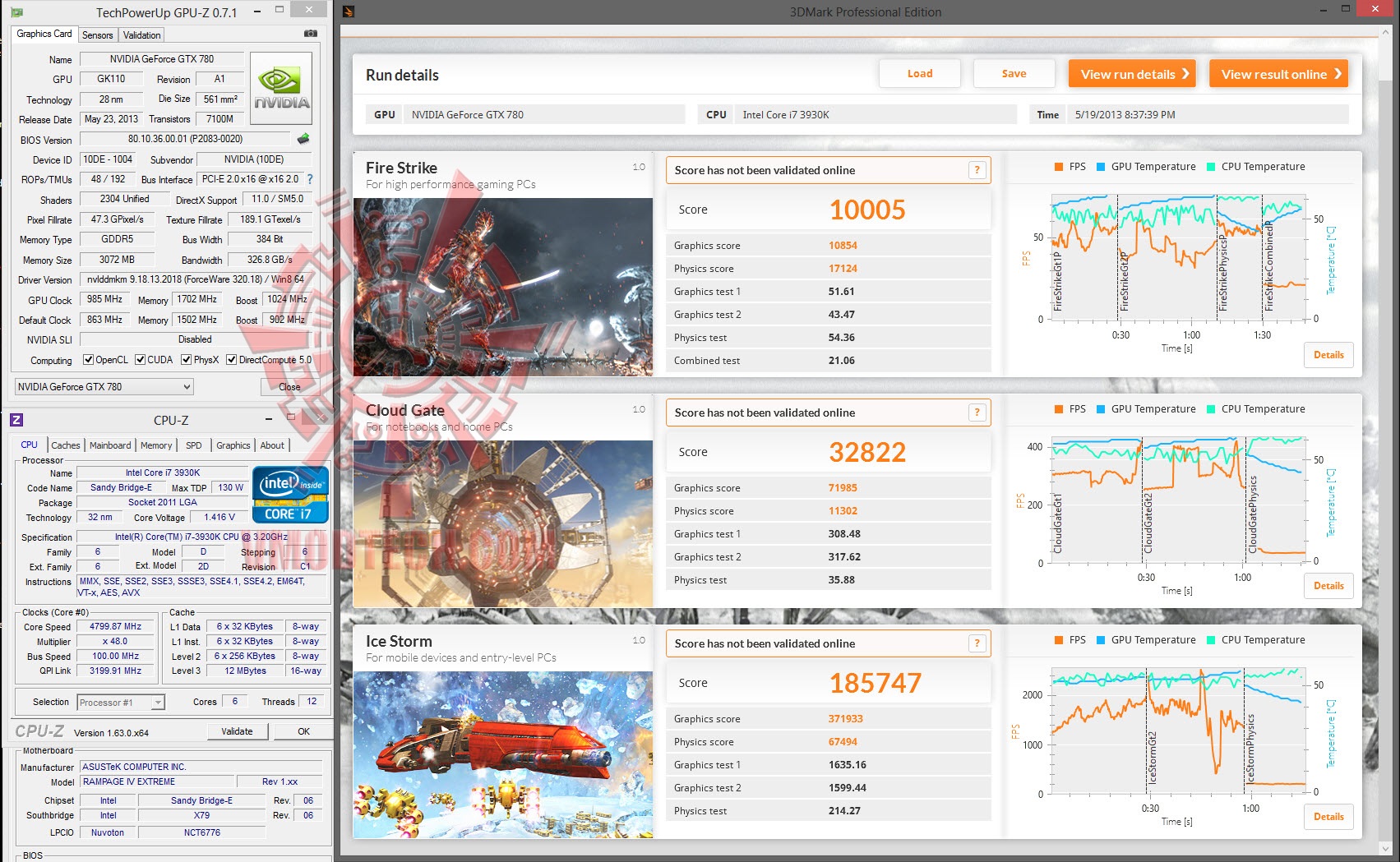1400x862 pixels.
Task: Click the Bus Interface question mark in GPU-Z
Action: tap(310, 179)
